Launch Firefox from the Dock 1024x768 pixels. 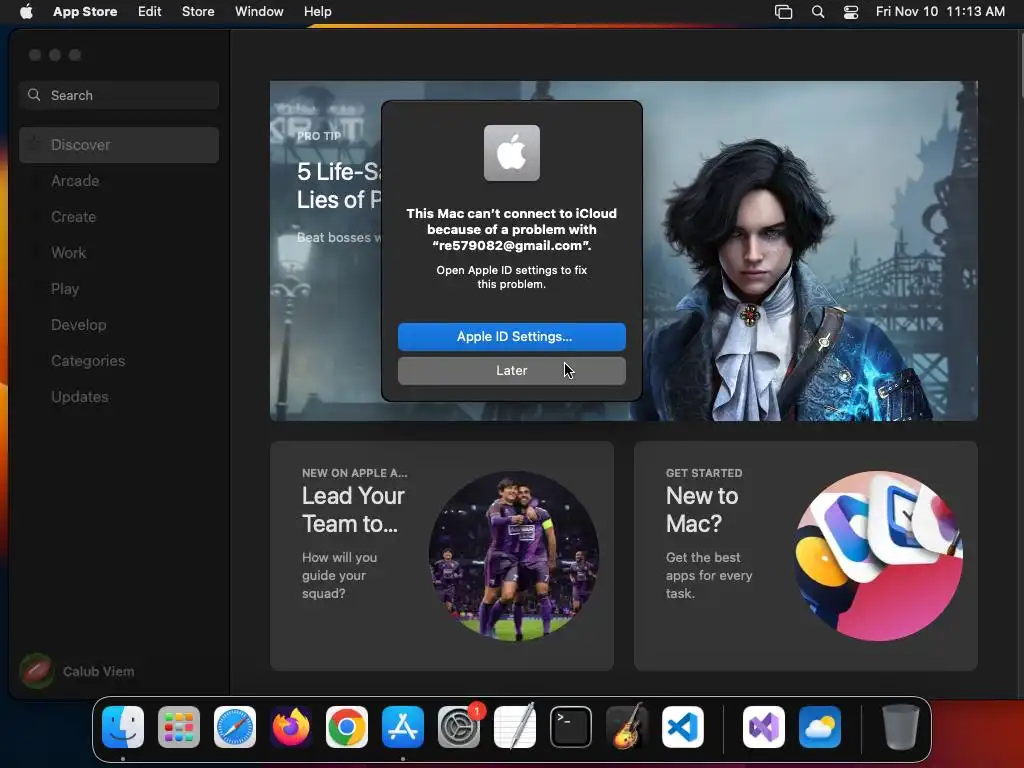click(x=291, y=727)
